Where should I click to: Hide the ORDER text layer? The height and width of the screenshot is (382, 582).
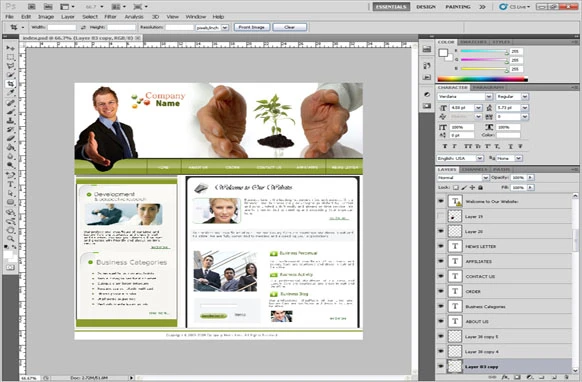[x=441, y=291]
